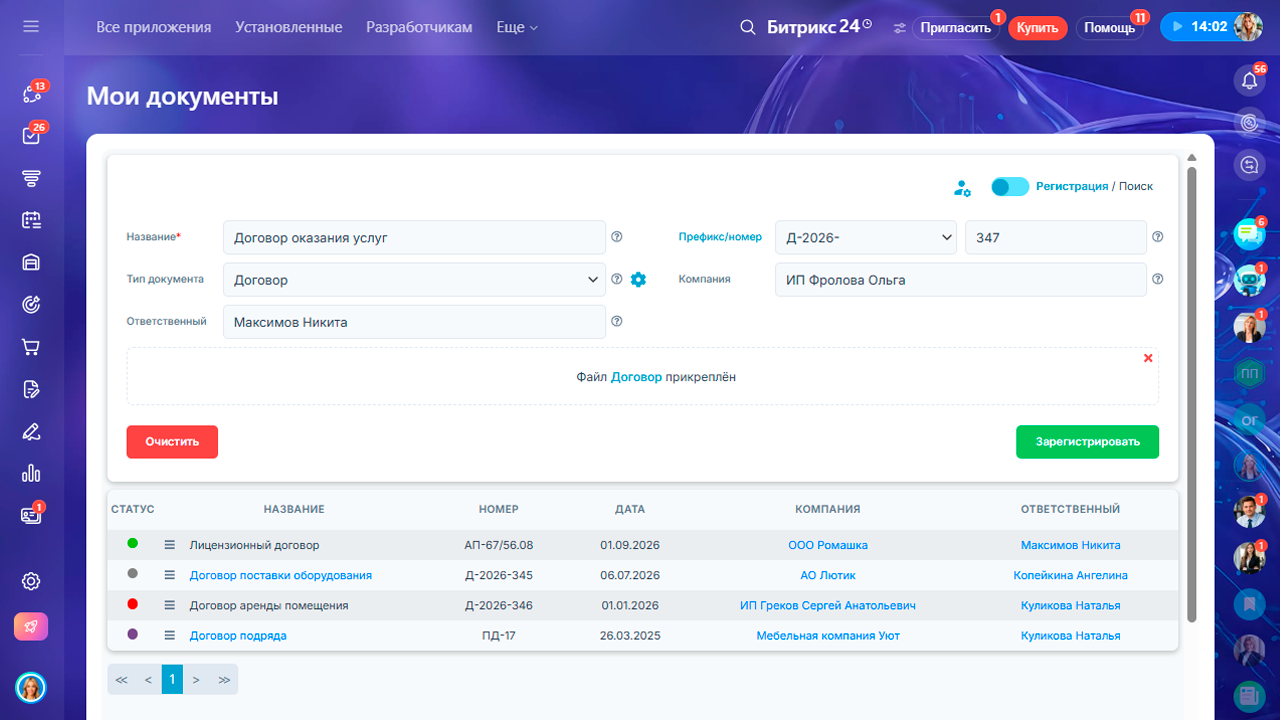Open the calendar icon in left sidebar
The height and width of the screenshot is (720, 1280).
(31, 220)
